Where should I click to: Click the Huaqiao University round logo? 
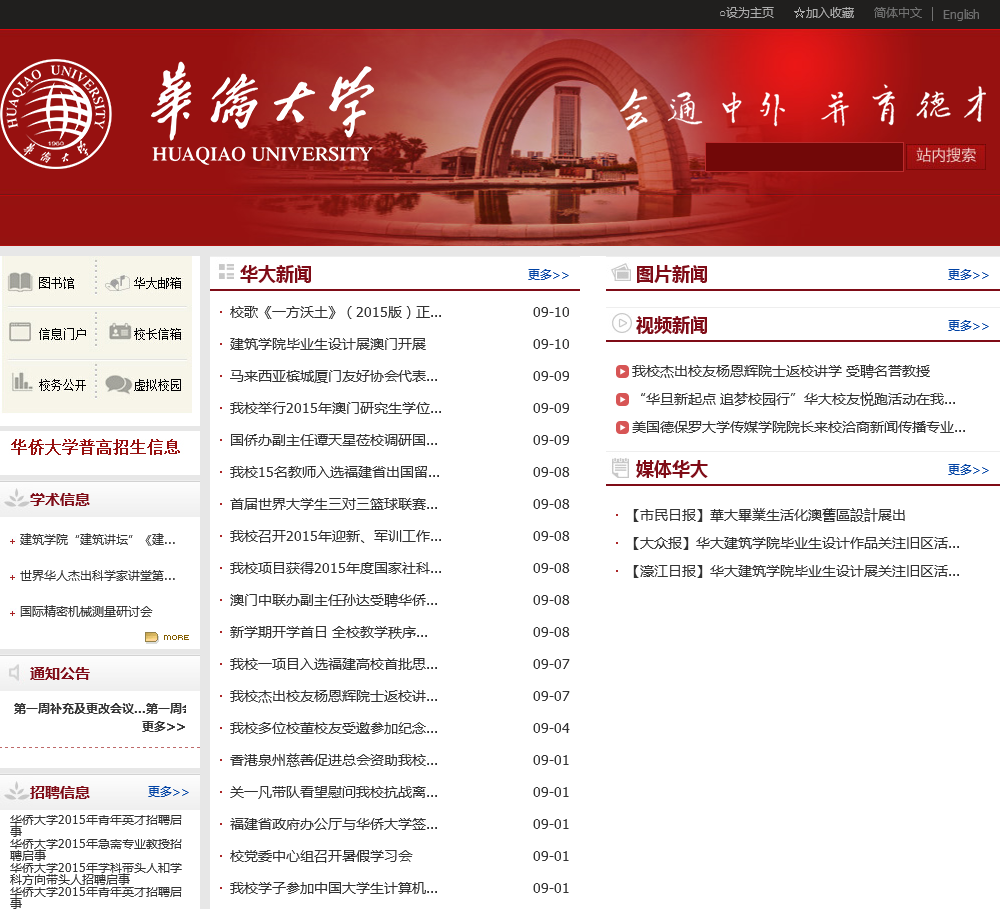click(x=56, y=114)
